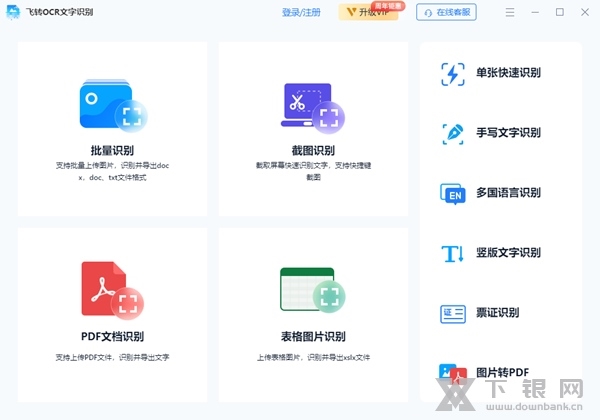Screen dimensions: 600x420
Task: Open 单张快速识别 from the side list
Action: click(x=508, y=73)
